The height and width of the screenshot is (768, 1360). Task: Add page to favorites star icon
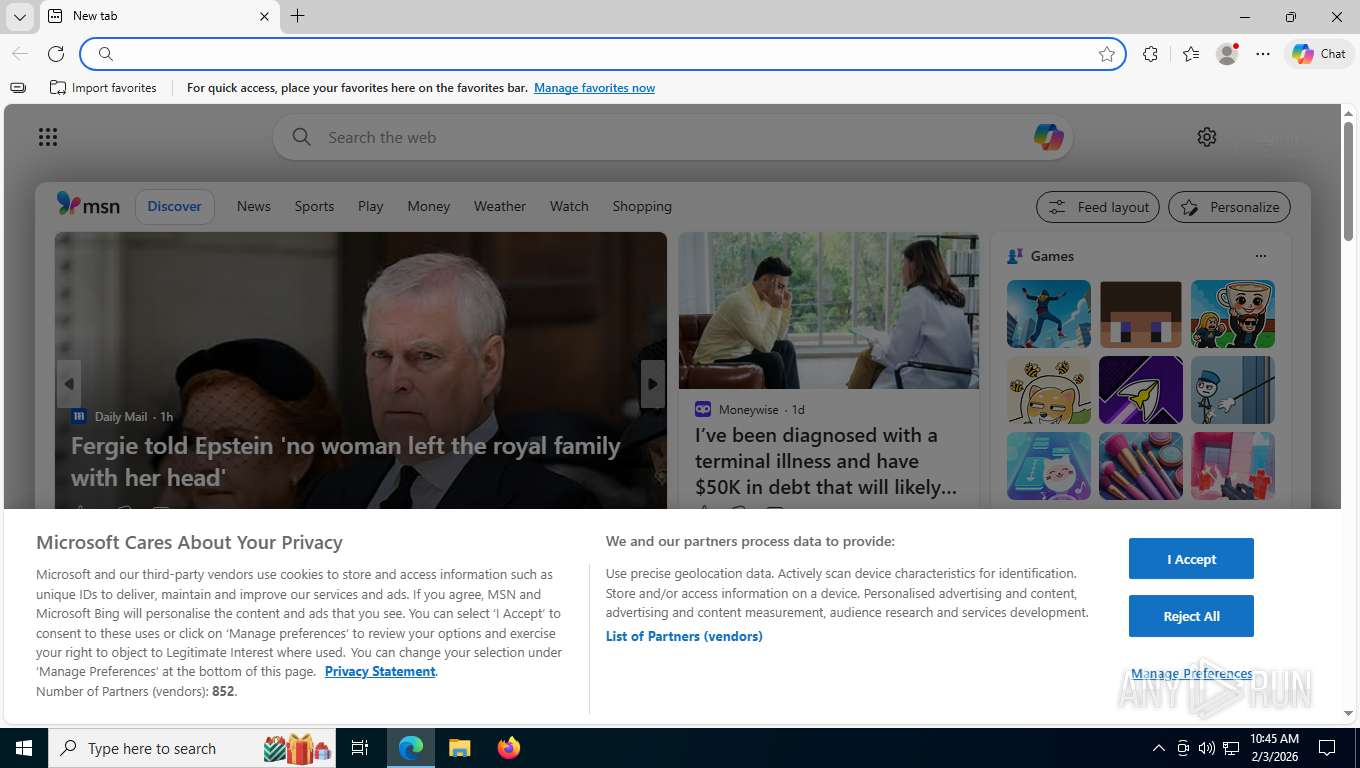coord(1106,54)
